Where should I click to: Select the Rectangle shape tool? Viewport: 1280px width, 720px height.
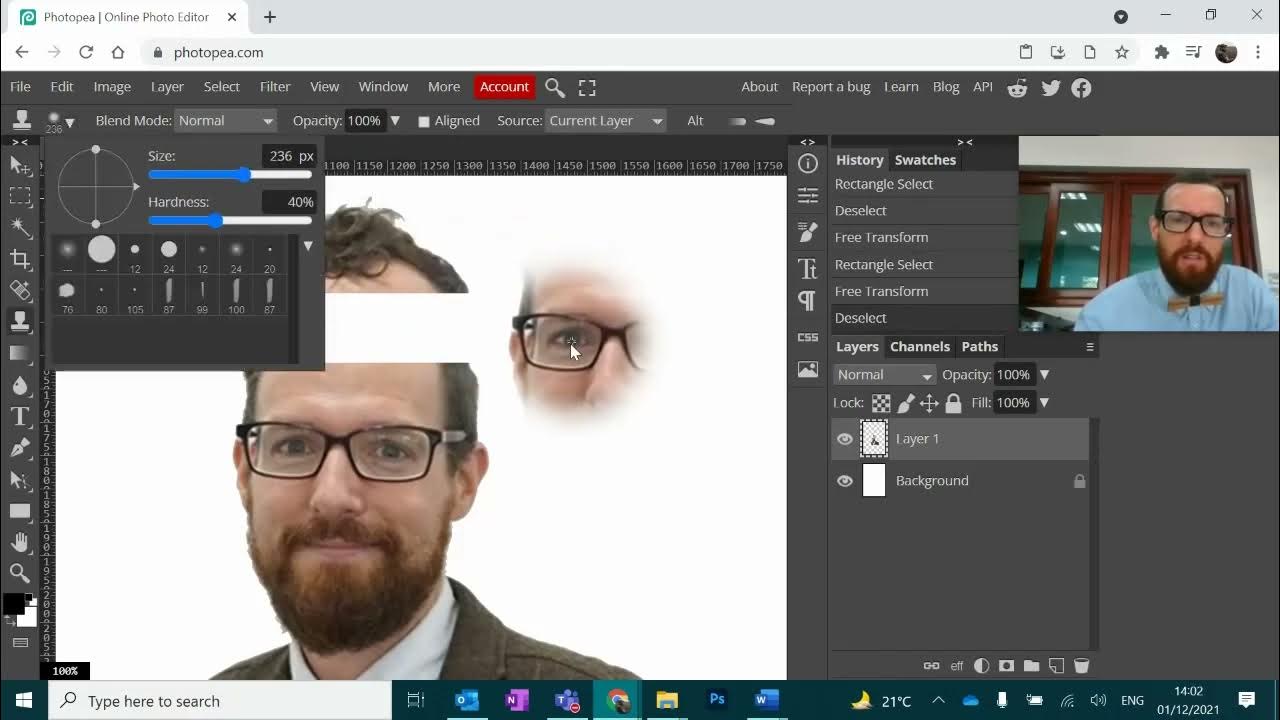(x=20, y=510)
